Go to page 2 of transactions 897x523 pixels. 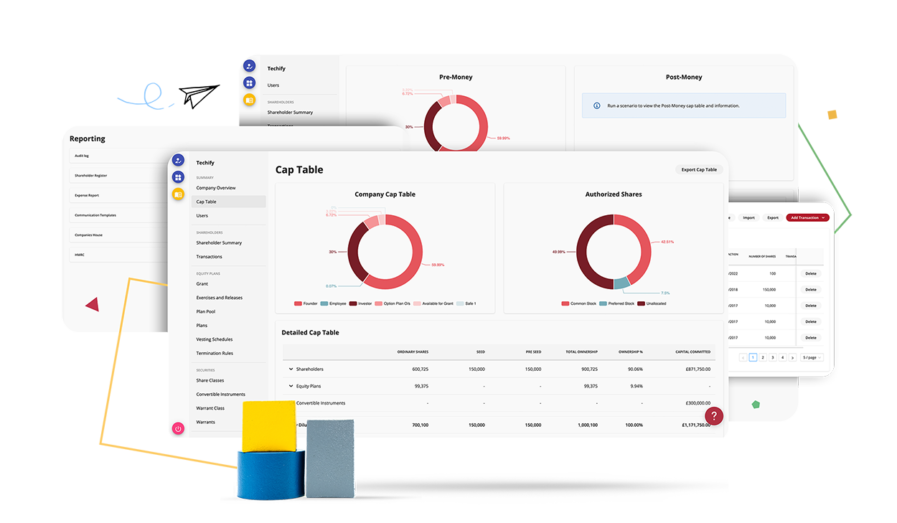(763, 358)
